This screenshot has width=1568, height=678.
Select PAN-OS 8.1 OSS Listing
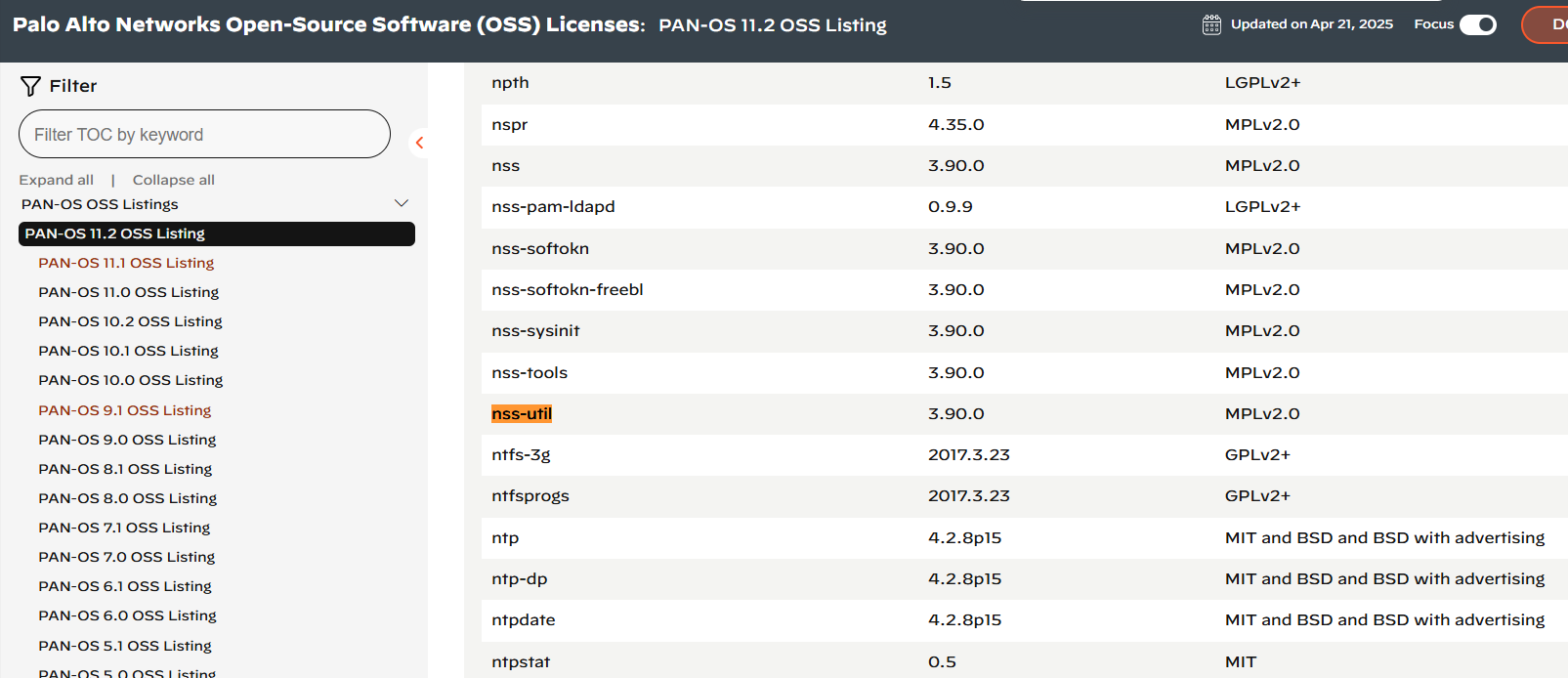125,469
